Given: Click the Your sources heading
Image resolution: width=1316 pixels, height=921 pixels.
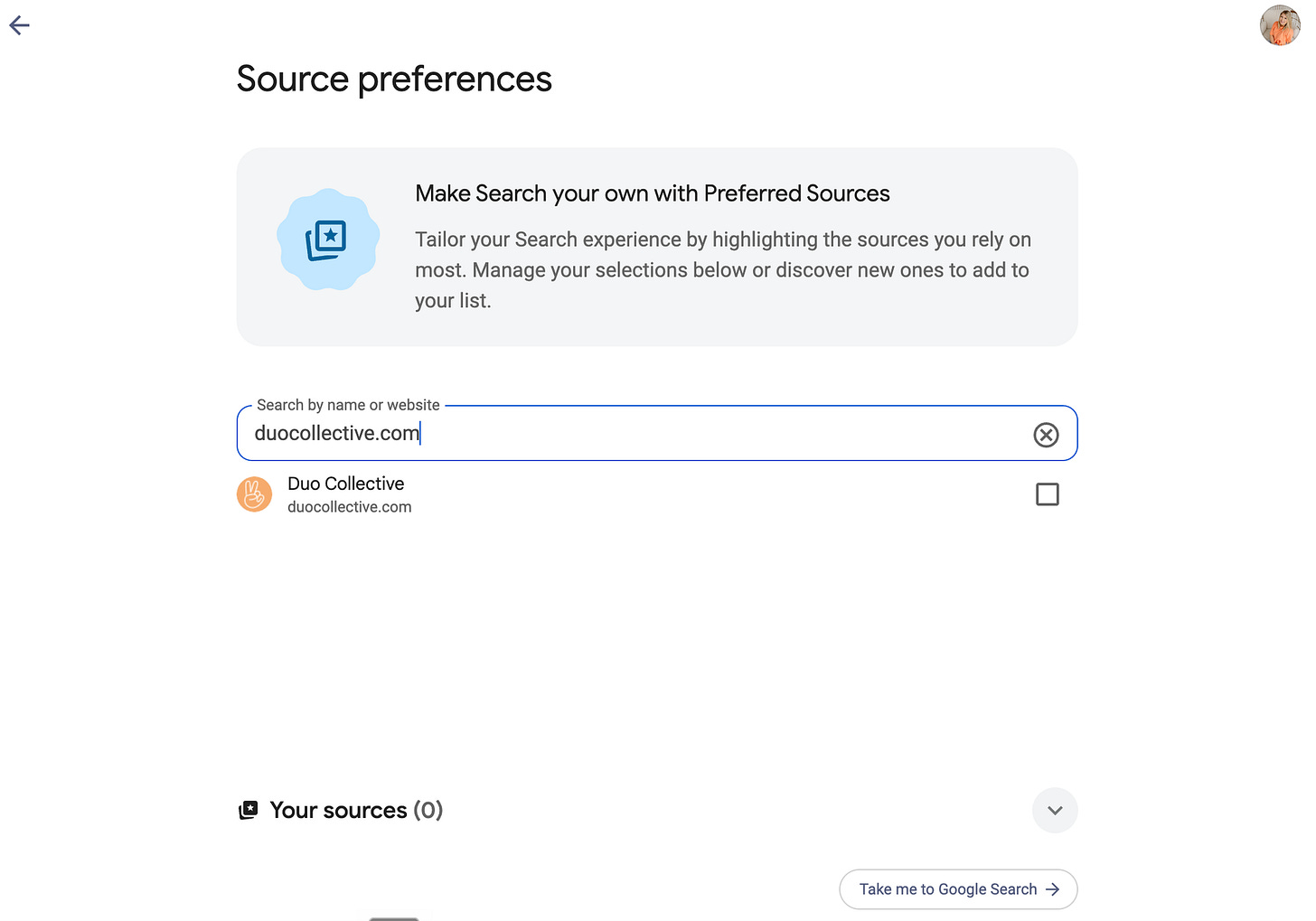Looking at the screenshot, I should pyautogui.click(x=338, y=810).
